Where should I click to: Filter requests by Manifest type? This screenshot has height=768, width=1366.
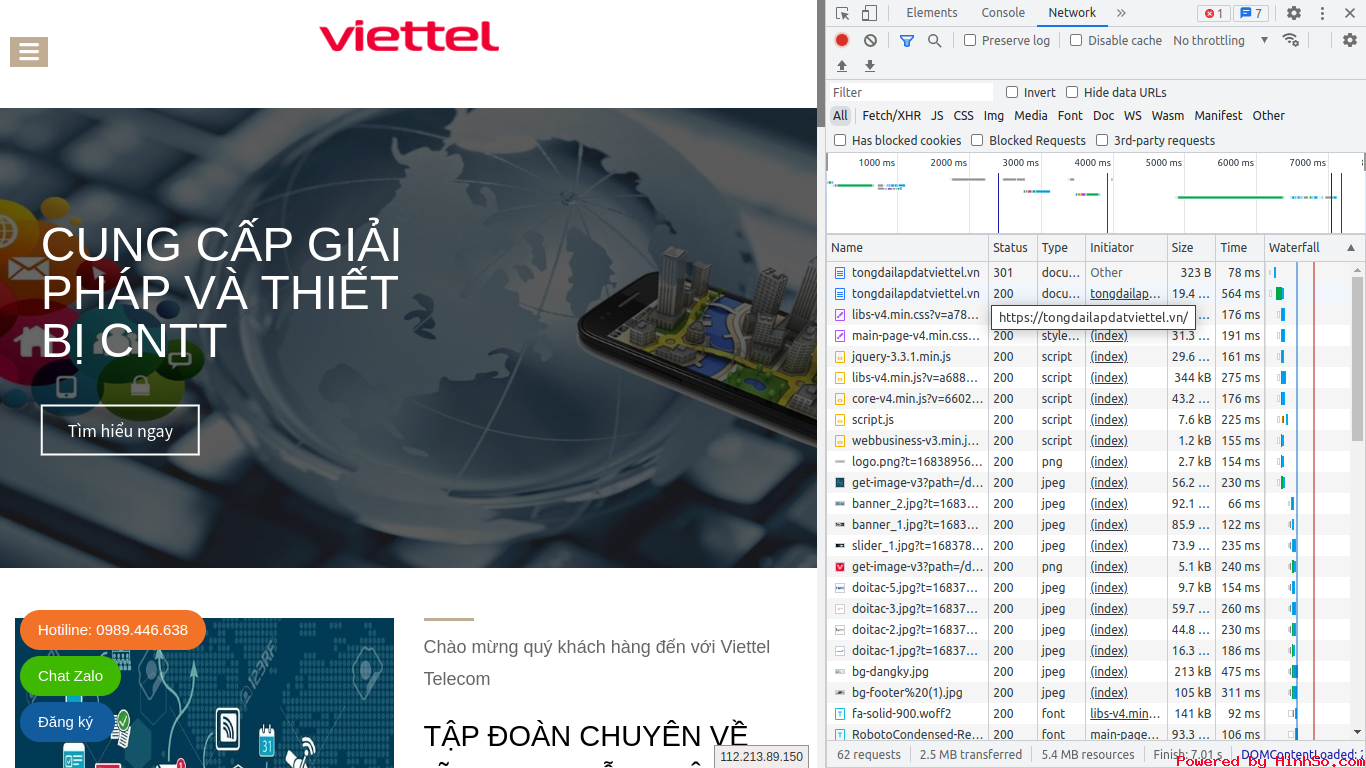[x=1218, y=116]
